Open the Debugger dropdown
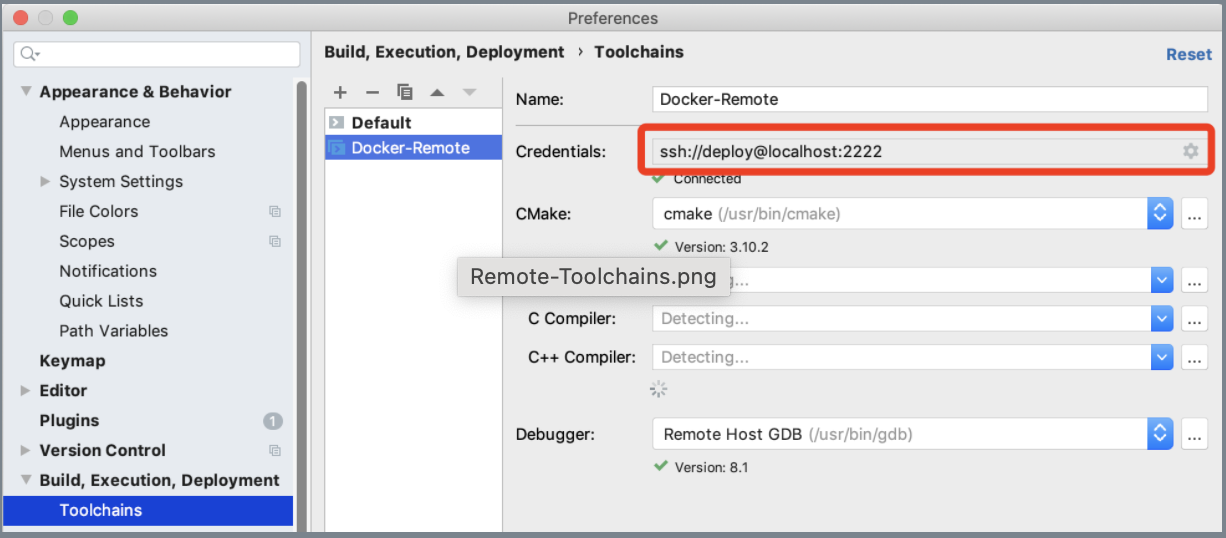1226x538 pixels. (x=1160, y=434)
